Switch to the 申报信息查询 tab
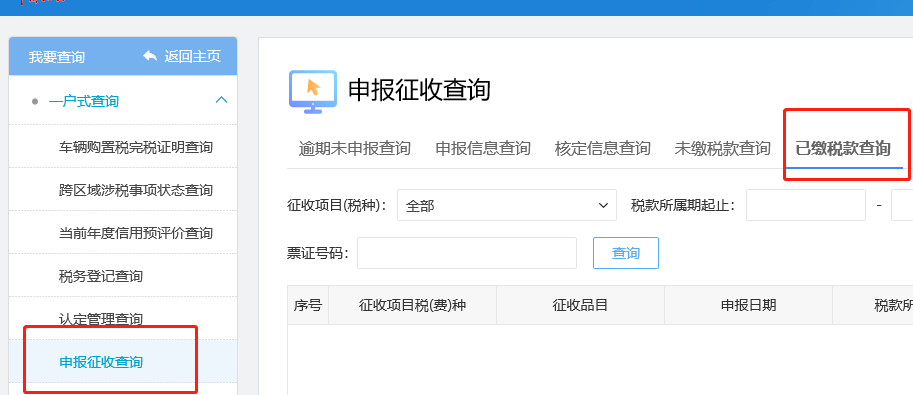 (483, 149)
